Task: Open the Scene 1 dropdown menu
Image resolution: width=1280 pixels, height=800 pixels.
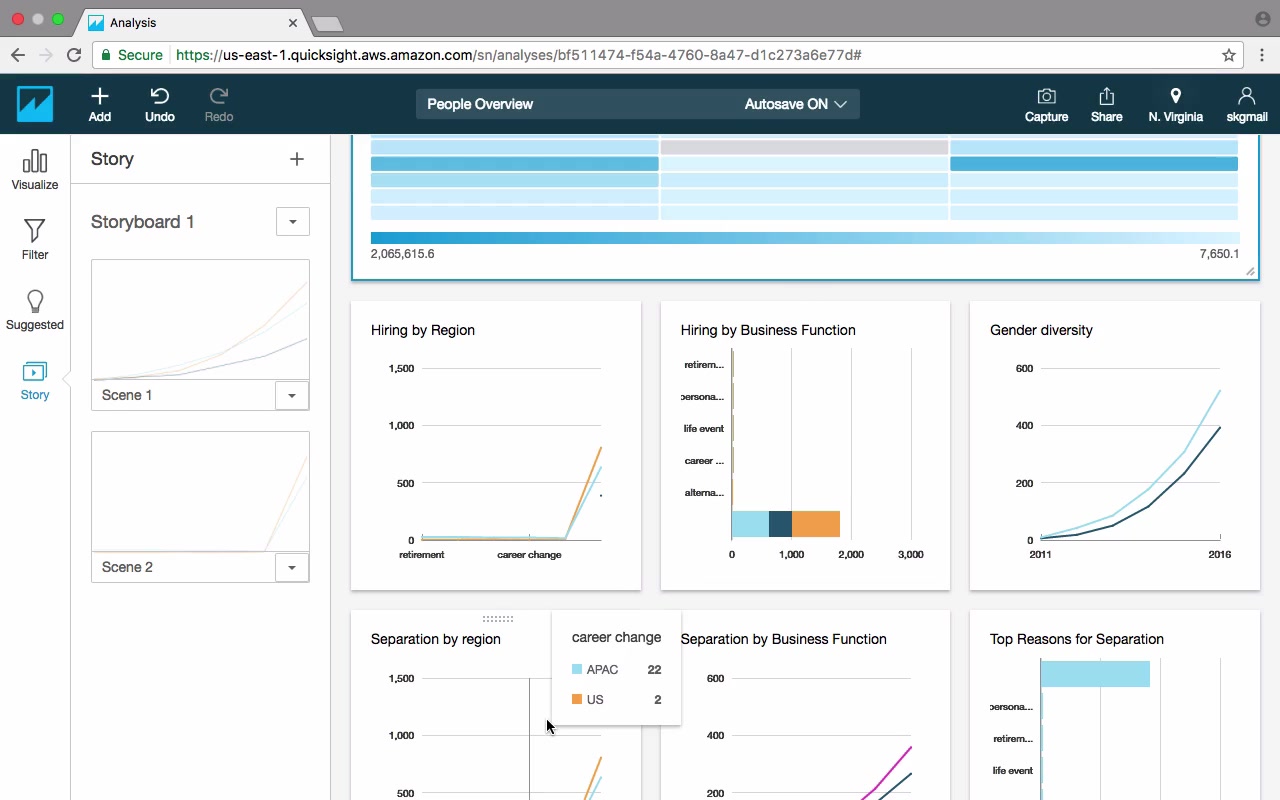Action: point(292,395)
